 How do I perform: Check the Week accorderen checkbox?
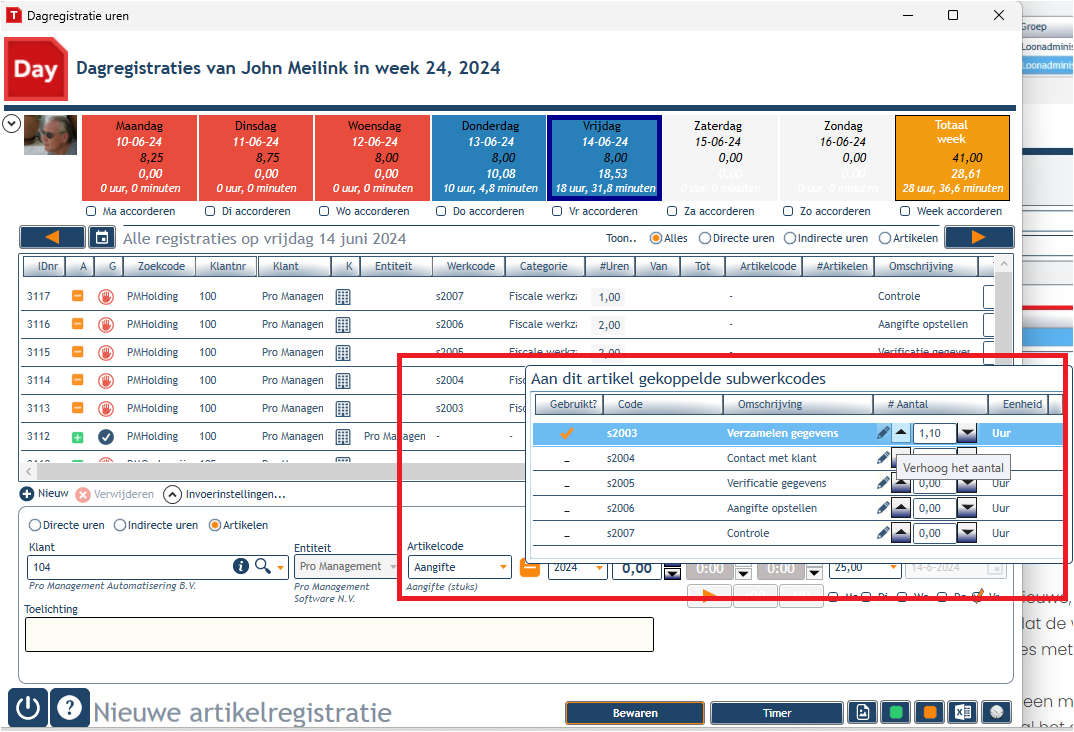coord(905,212)
